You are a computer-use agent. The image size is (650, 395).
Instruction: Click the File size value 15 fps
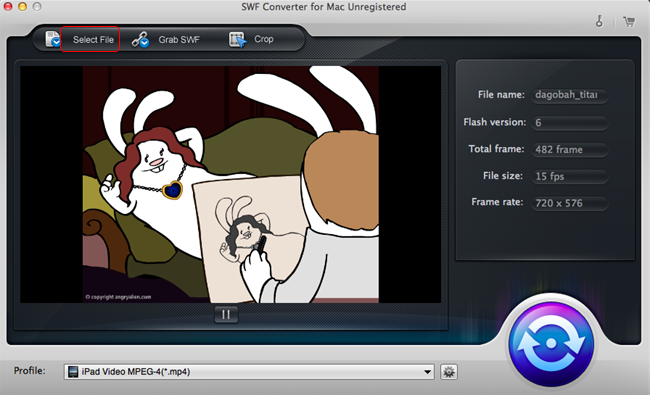(x=570, y=177)
